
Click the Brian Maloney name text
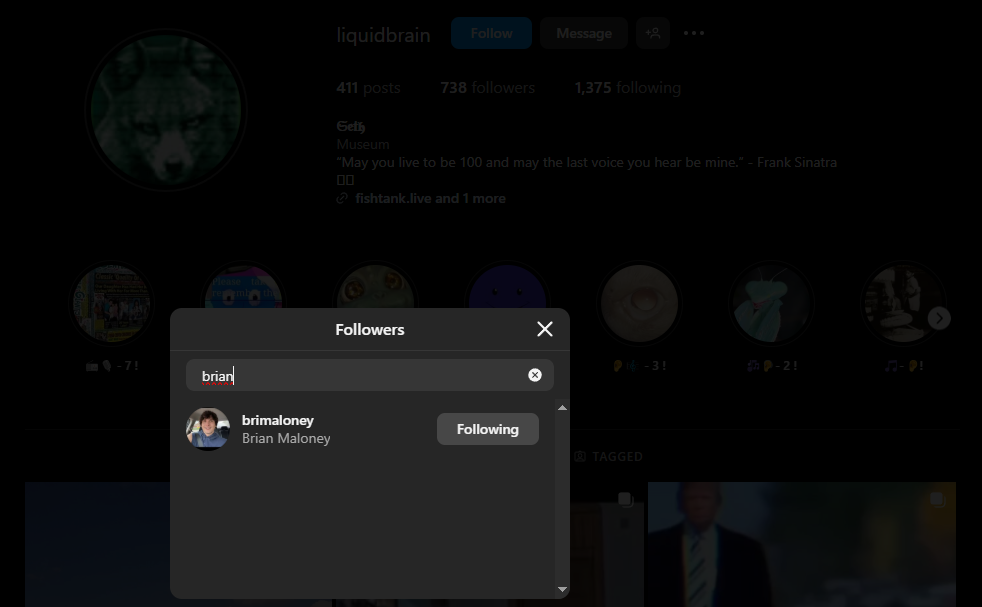point(286,438)
